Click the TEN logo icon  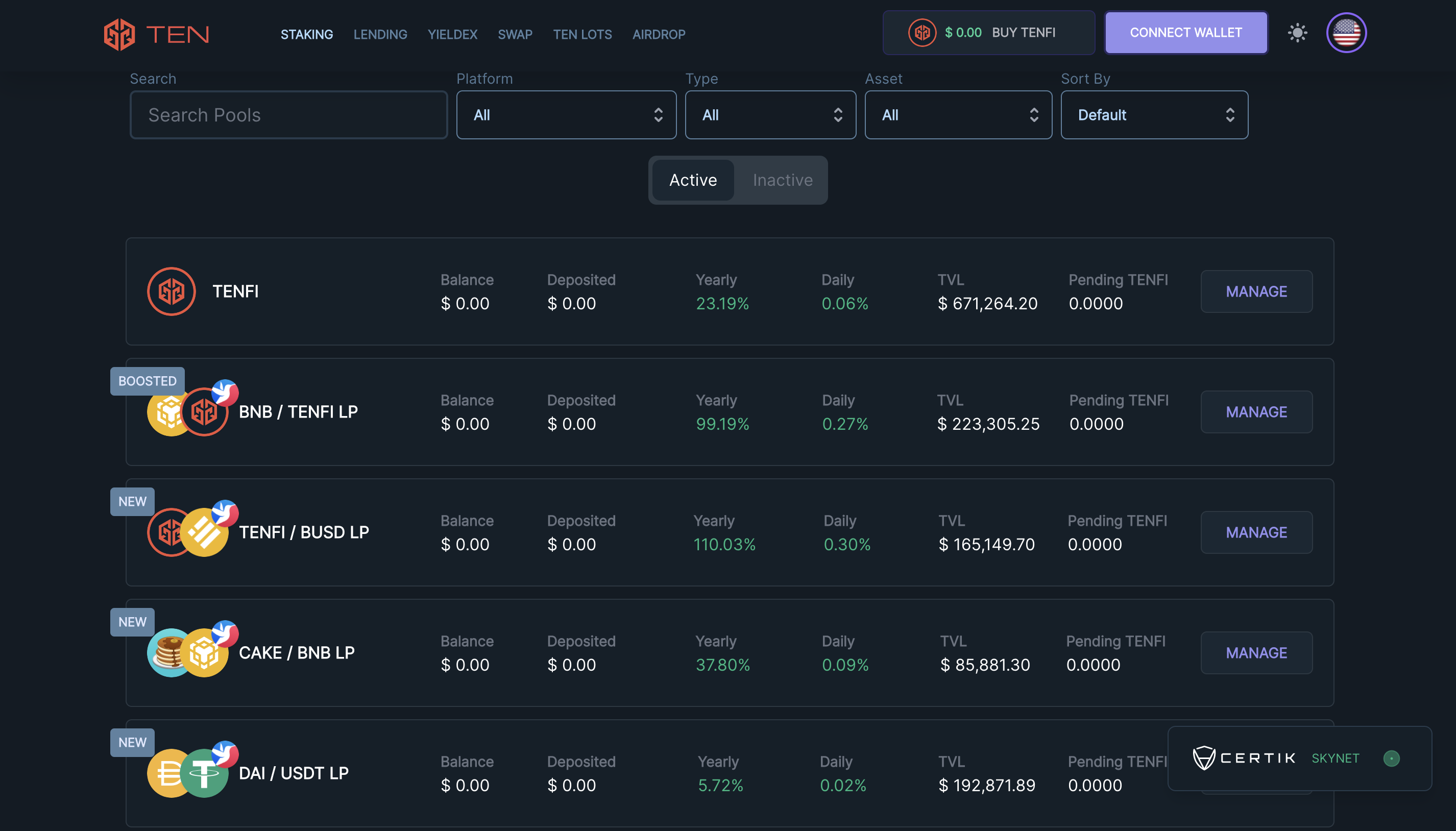click(x=119, y=34)
